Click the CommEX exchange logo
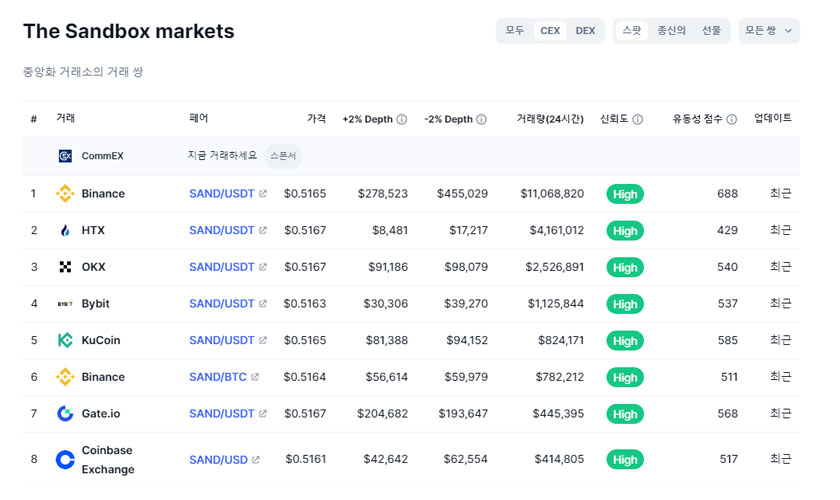840x500 pixels. [65, 156]
